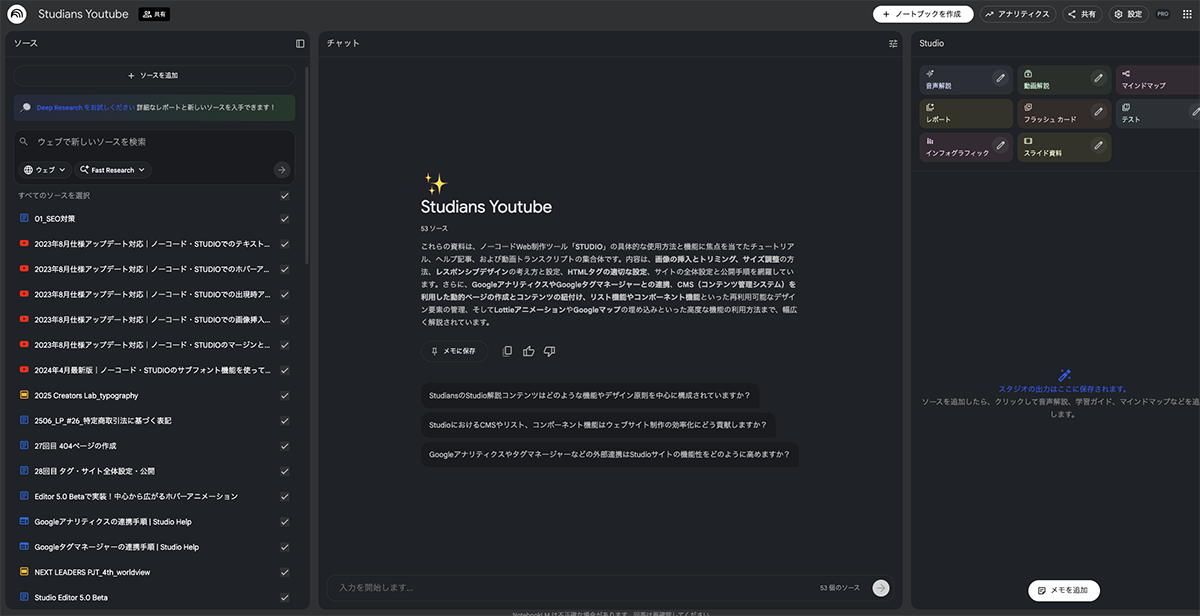Image resolution: width=1200 pixels, height=616 pixels.
Task: Click the Deep Research trial banner
Action: point(153,107)
